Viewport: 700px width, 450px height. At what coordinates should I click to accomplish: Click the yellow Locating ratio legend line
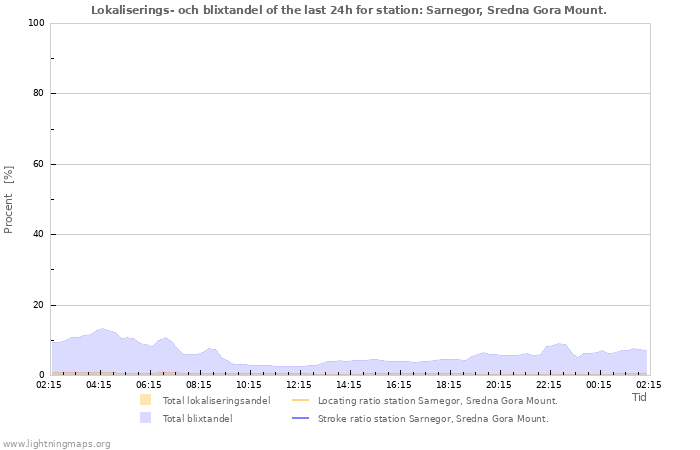[301, 400]
